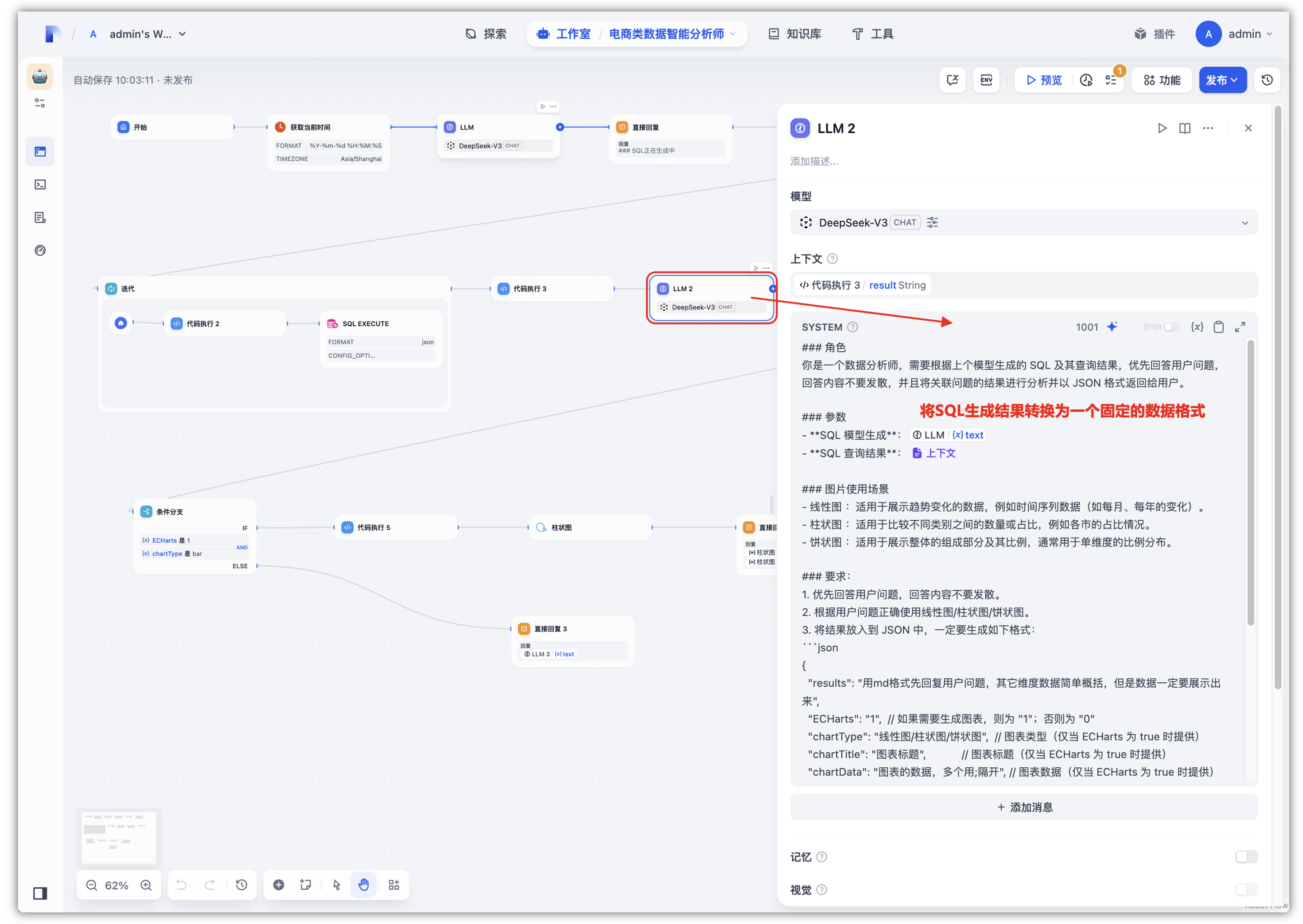This screenshot has width=1303, height=924.
Task: Show help for the SYSTEM prompt
Action: coord(852,327)
